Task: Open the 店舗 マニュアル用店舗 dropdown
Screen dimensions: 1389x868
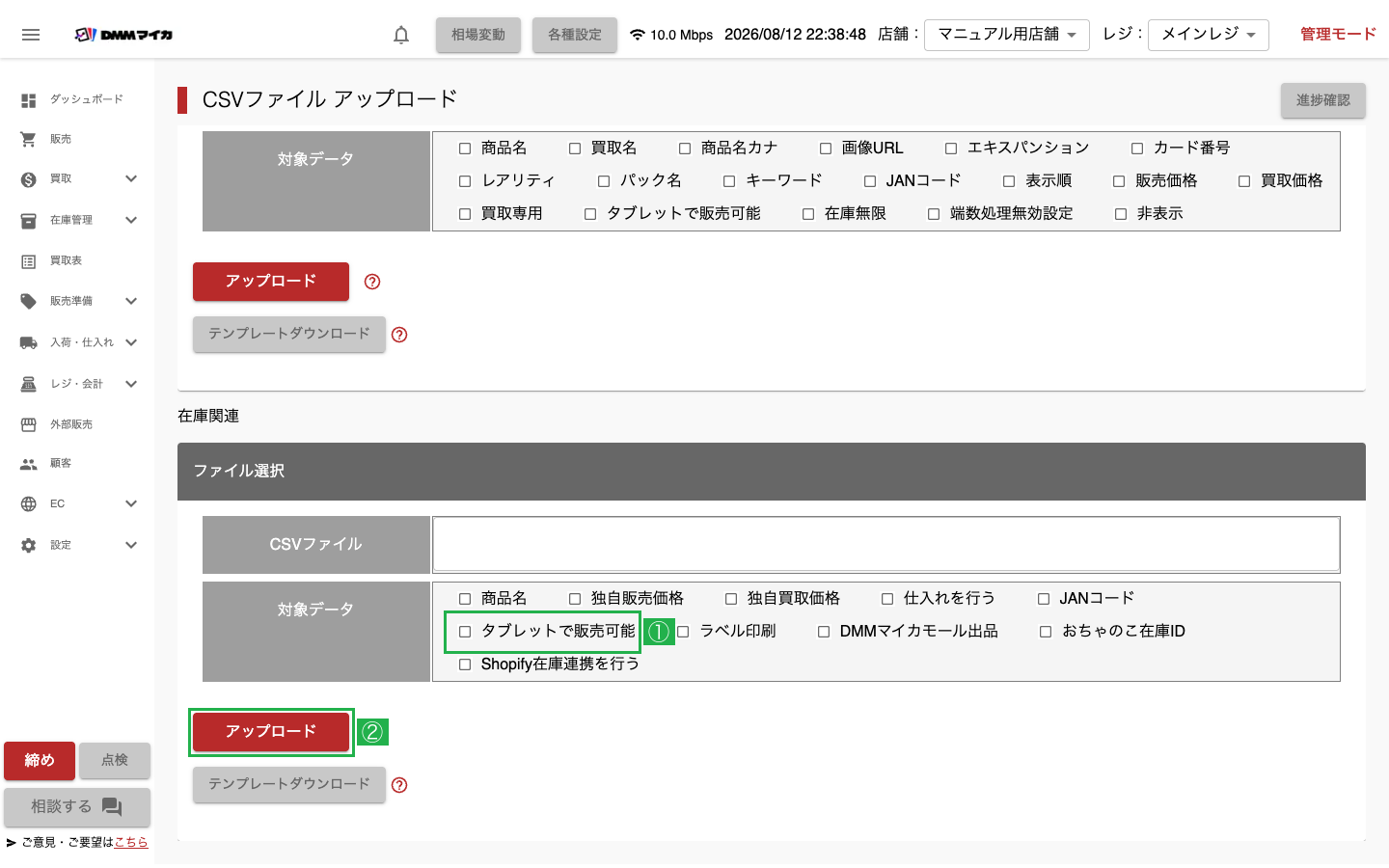Action: tap(1007, 35)
